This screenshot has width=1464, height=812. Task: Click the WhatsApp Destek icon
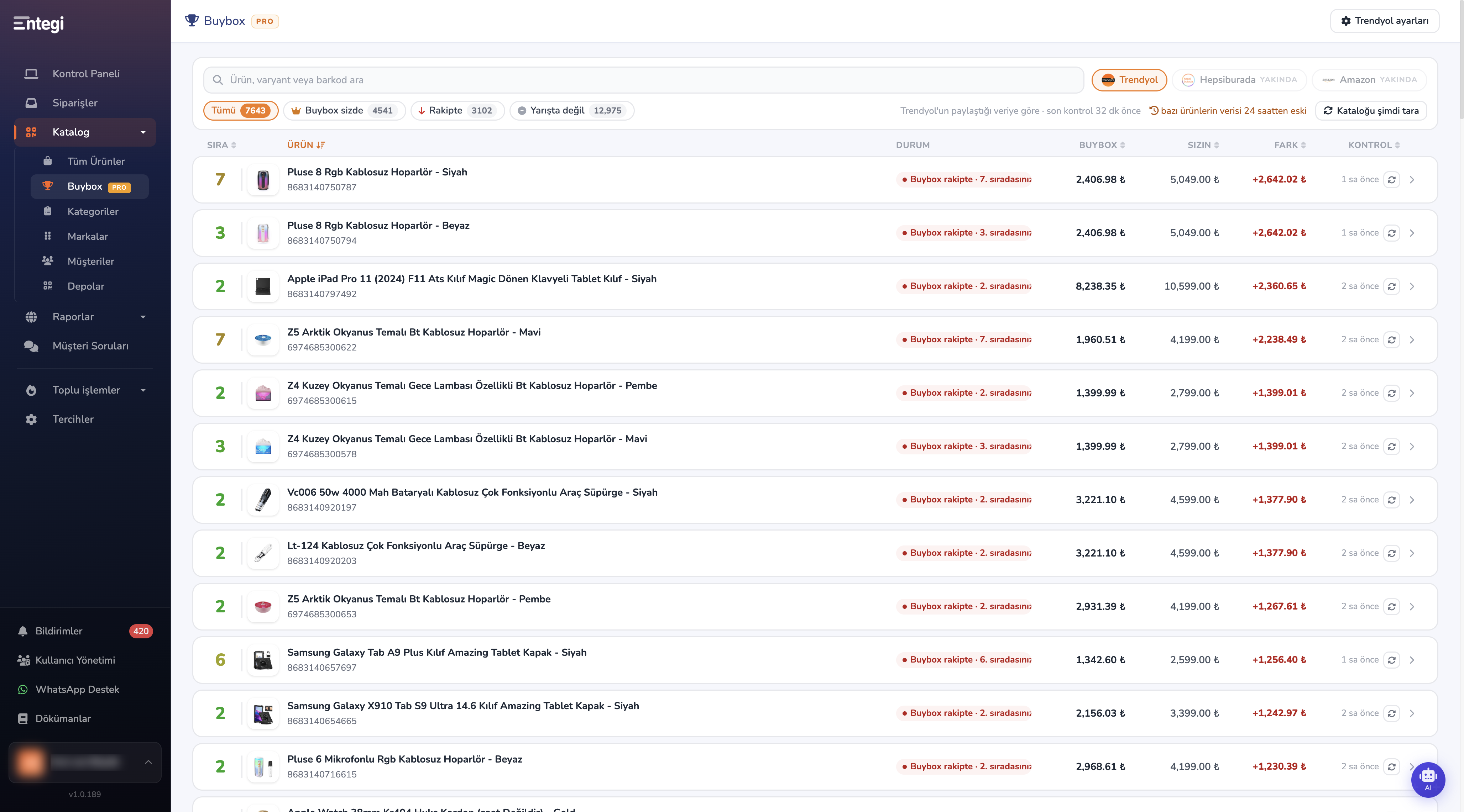pos(23,689)
